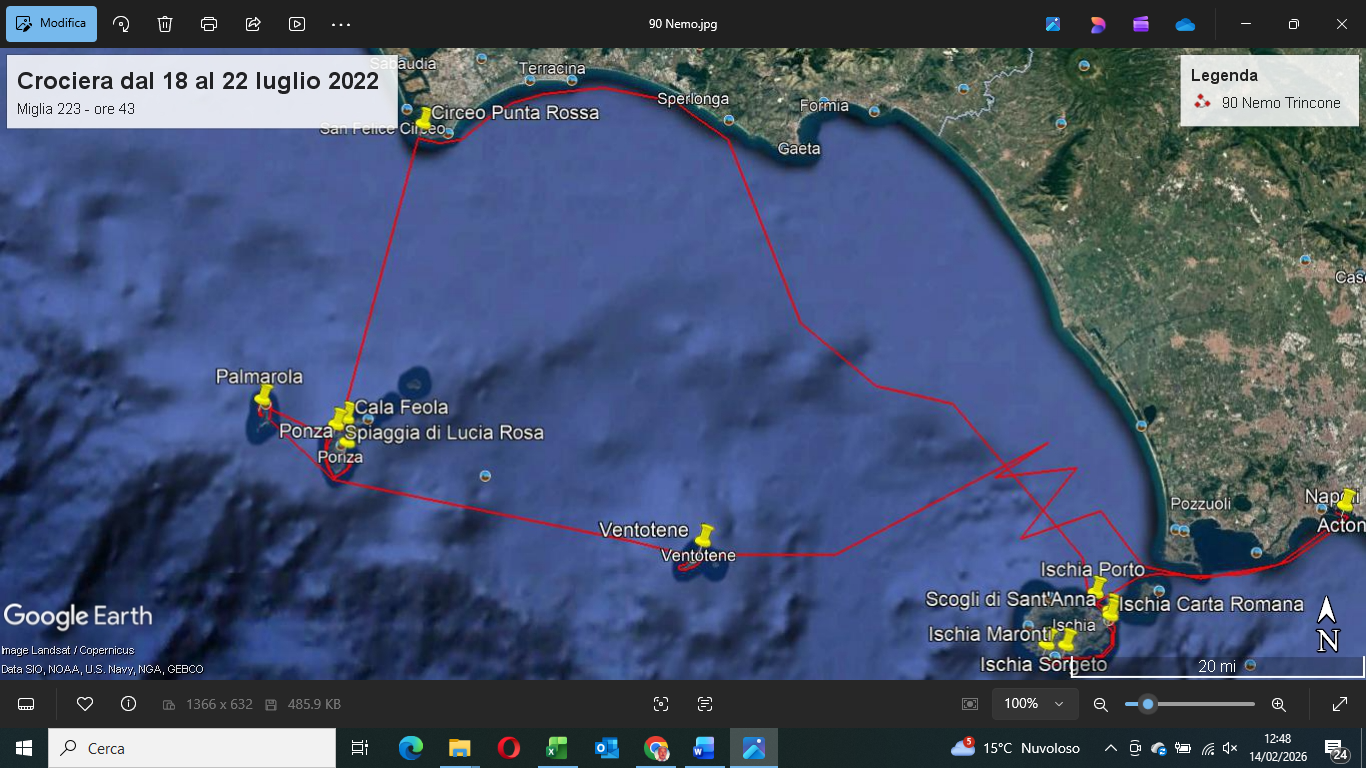Share the photo via the share icon
Viewport: 1366px width, 768px height.
253,24
